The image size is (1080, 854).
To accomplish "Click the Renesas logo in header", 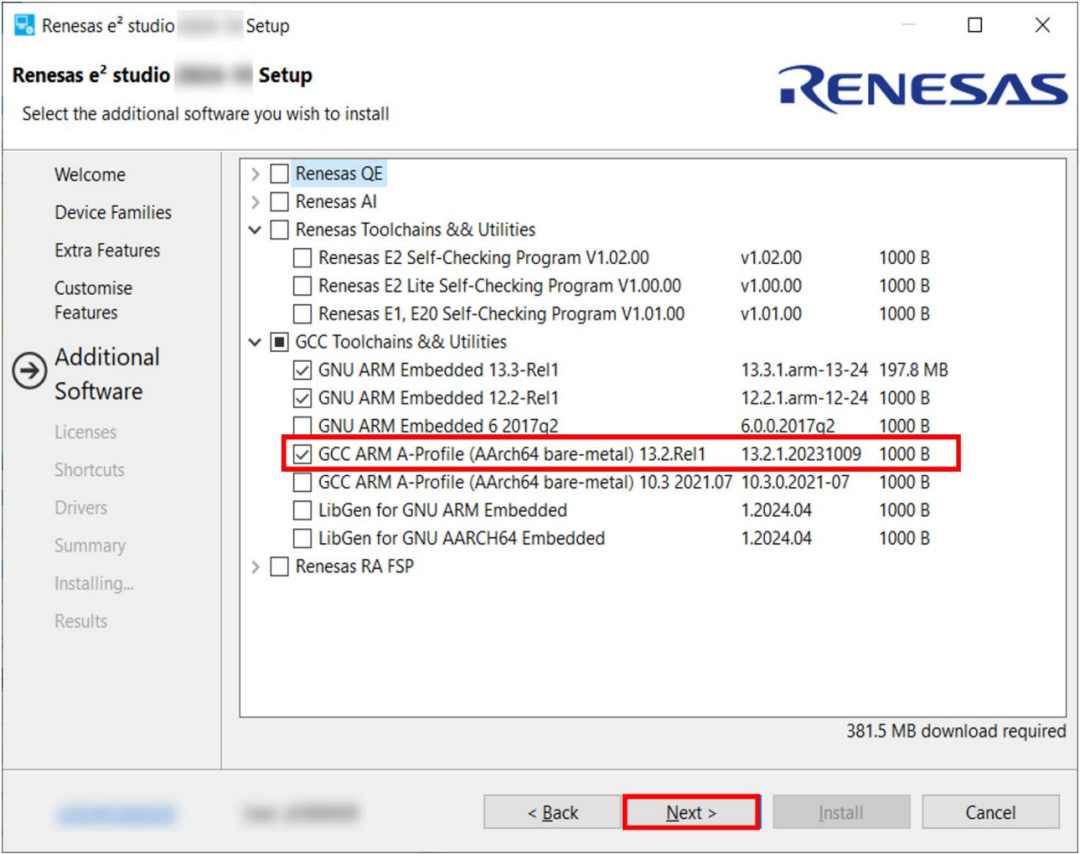I will click(922, 89).
